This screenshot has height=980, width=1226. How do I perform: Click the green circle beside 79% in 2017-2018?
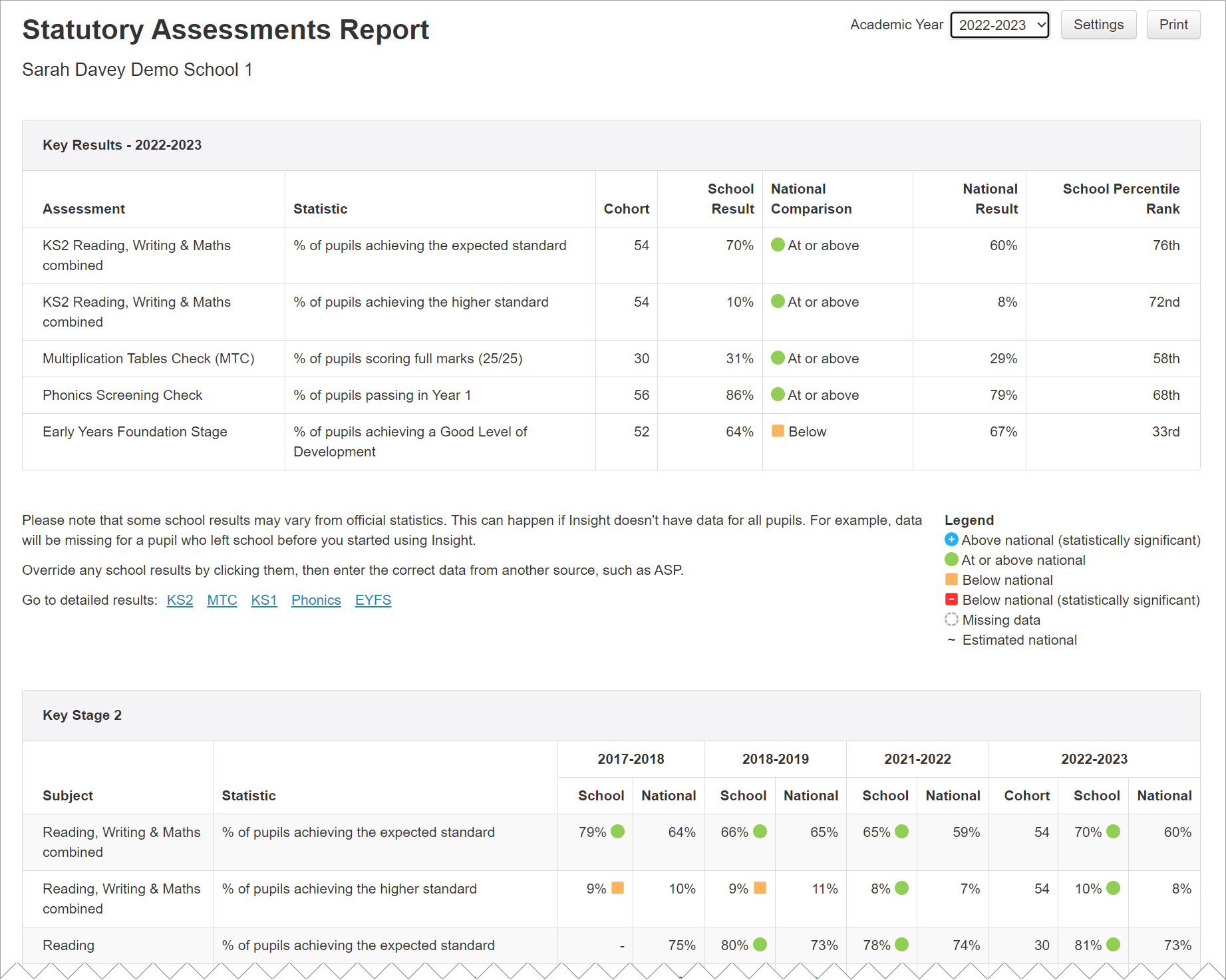(x=617, y=832)
